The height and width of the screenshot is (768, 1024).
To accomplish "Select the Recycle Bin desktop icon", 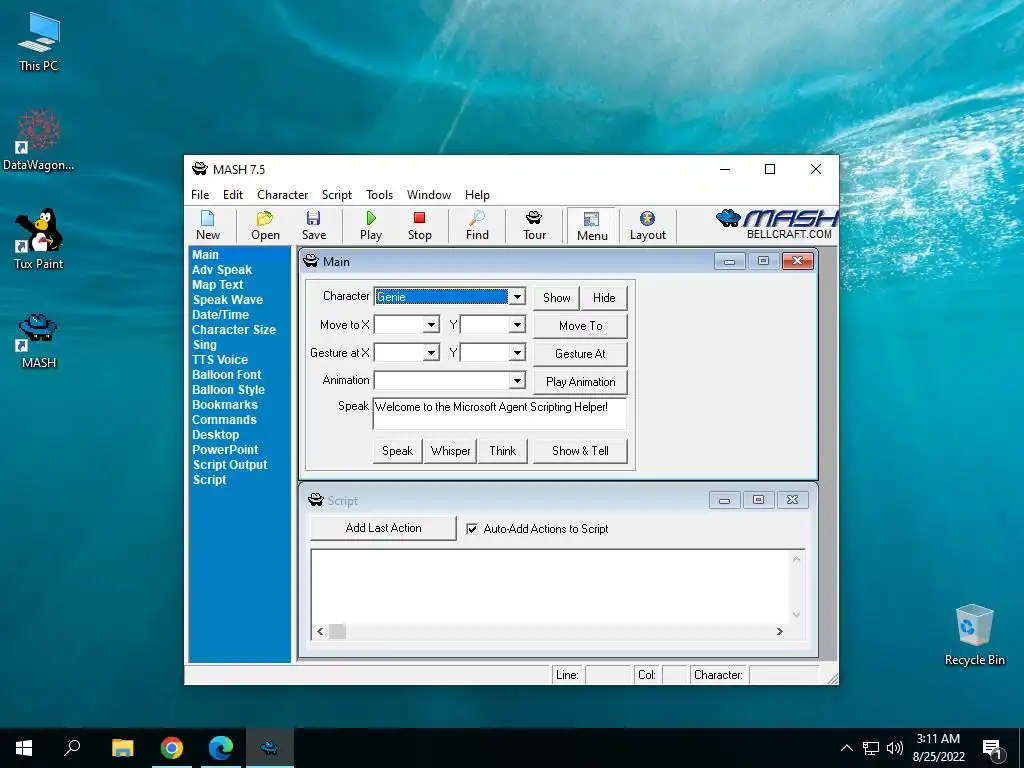I will pyautogui.click(x=974, y=635).
